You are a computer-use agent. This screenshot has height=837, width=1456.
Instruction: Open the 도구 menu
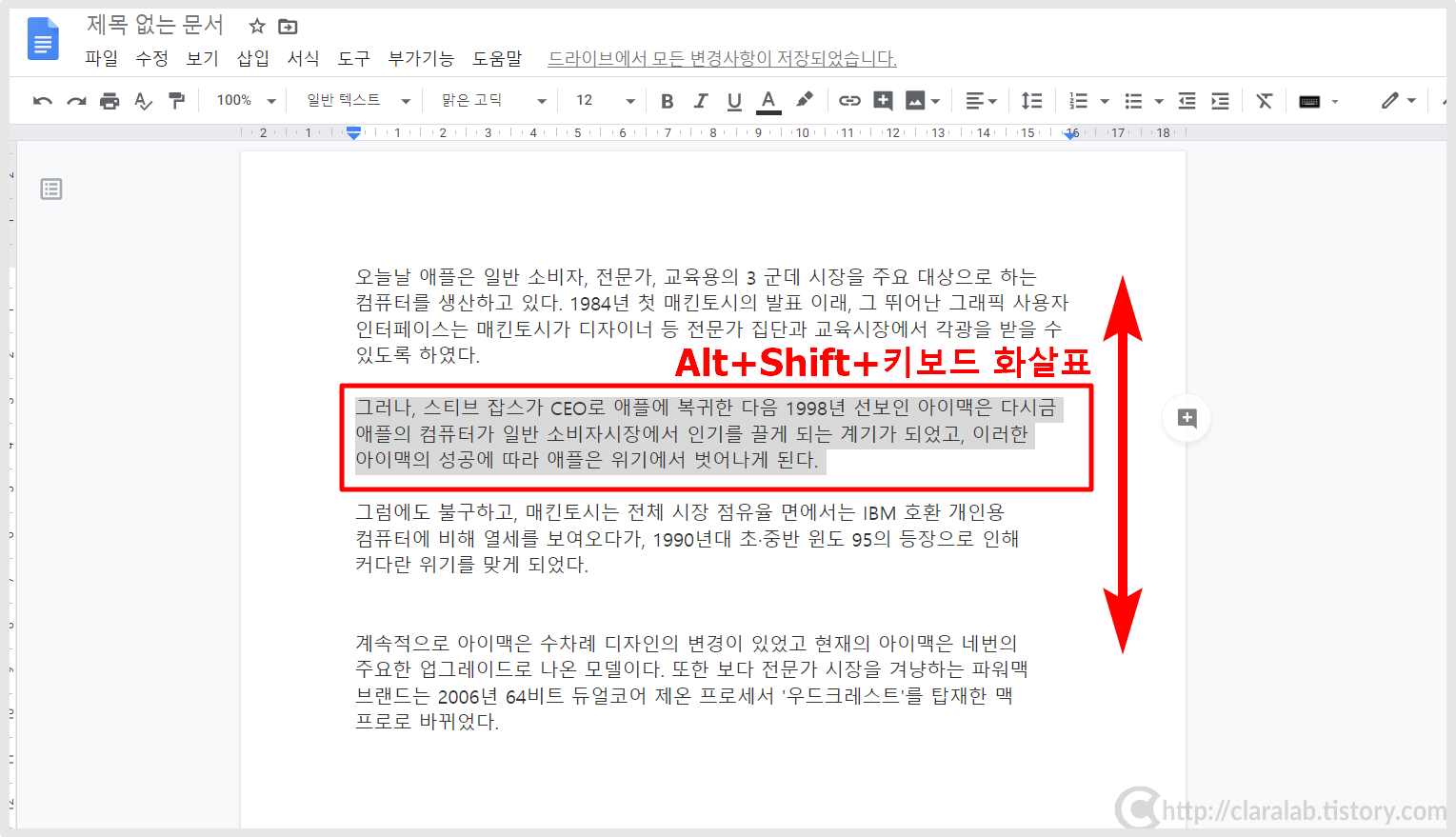pyautogui.click(x=354, y=58)
